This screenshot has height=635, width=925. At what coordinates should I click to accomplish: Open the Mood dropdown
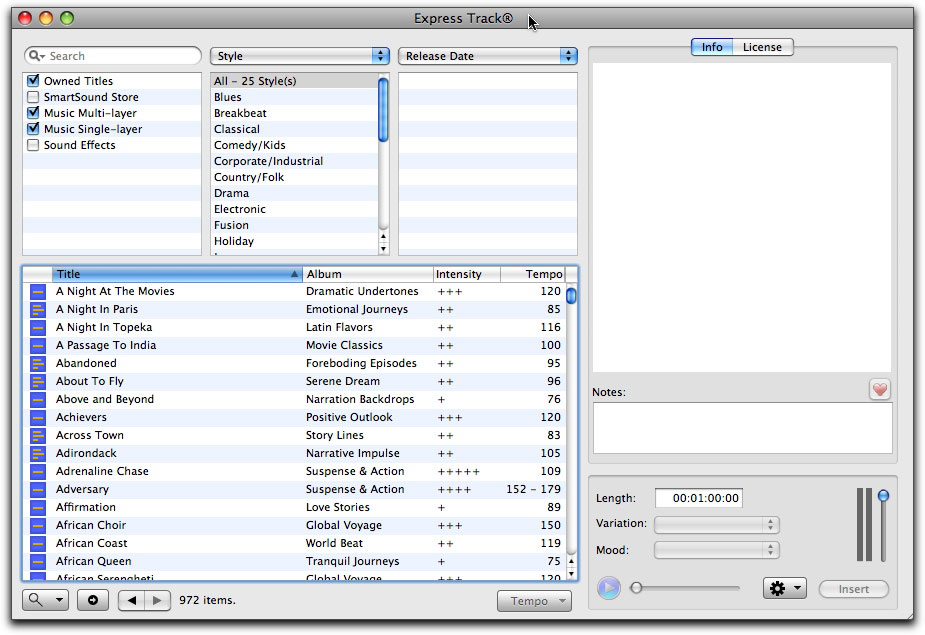pyautogui.click(x=717, y=550)
